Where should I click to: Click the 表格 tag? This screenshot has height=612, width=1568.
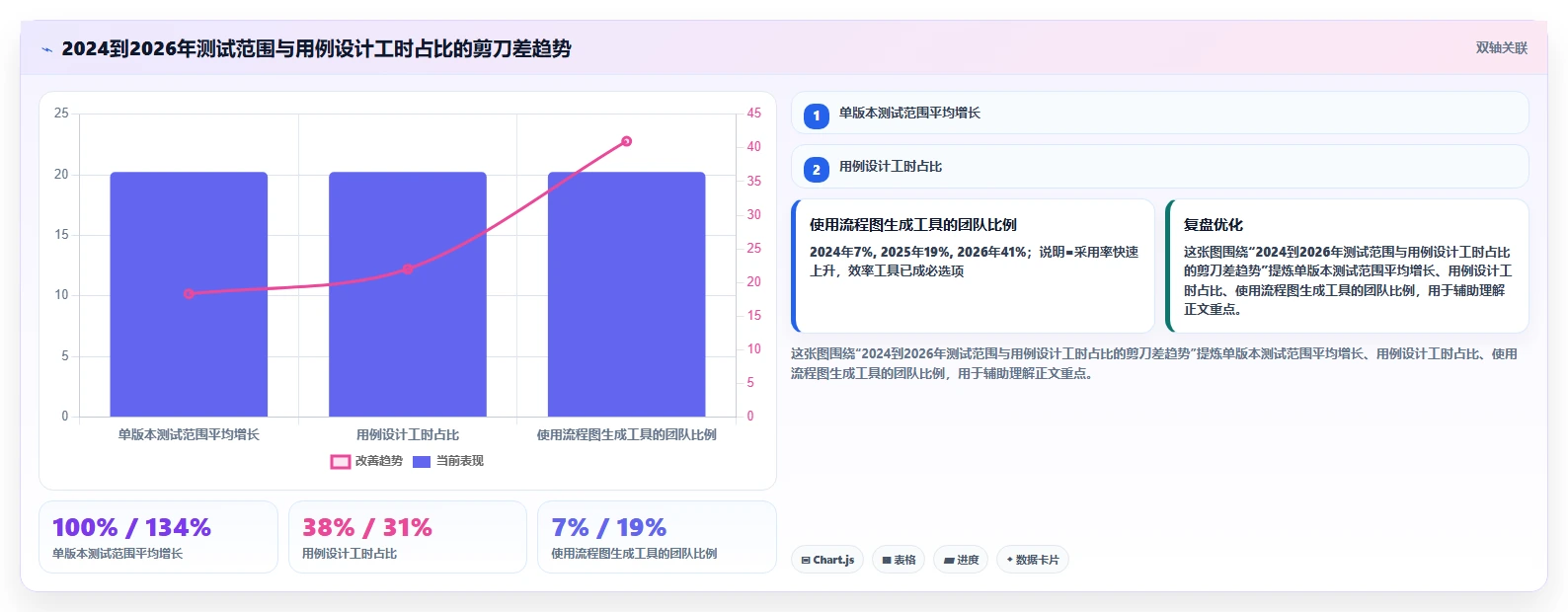(899, 560)
